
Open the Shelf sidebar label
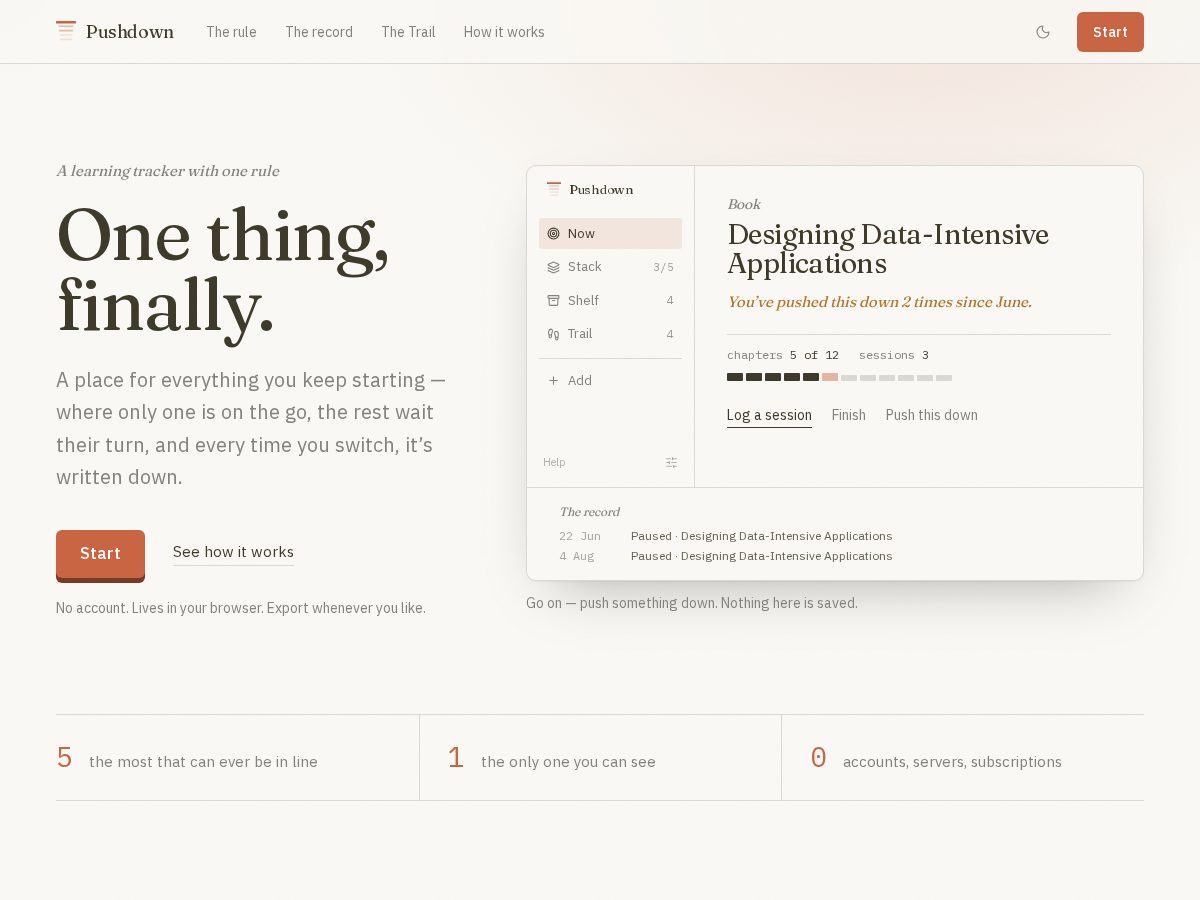pos(583,301)
